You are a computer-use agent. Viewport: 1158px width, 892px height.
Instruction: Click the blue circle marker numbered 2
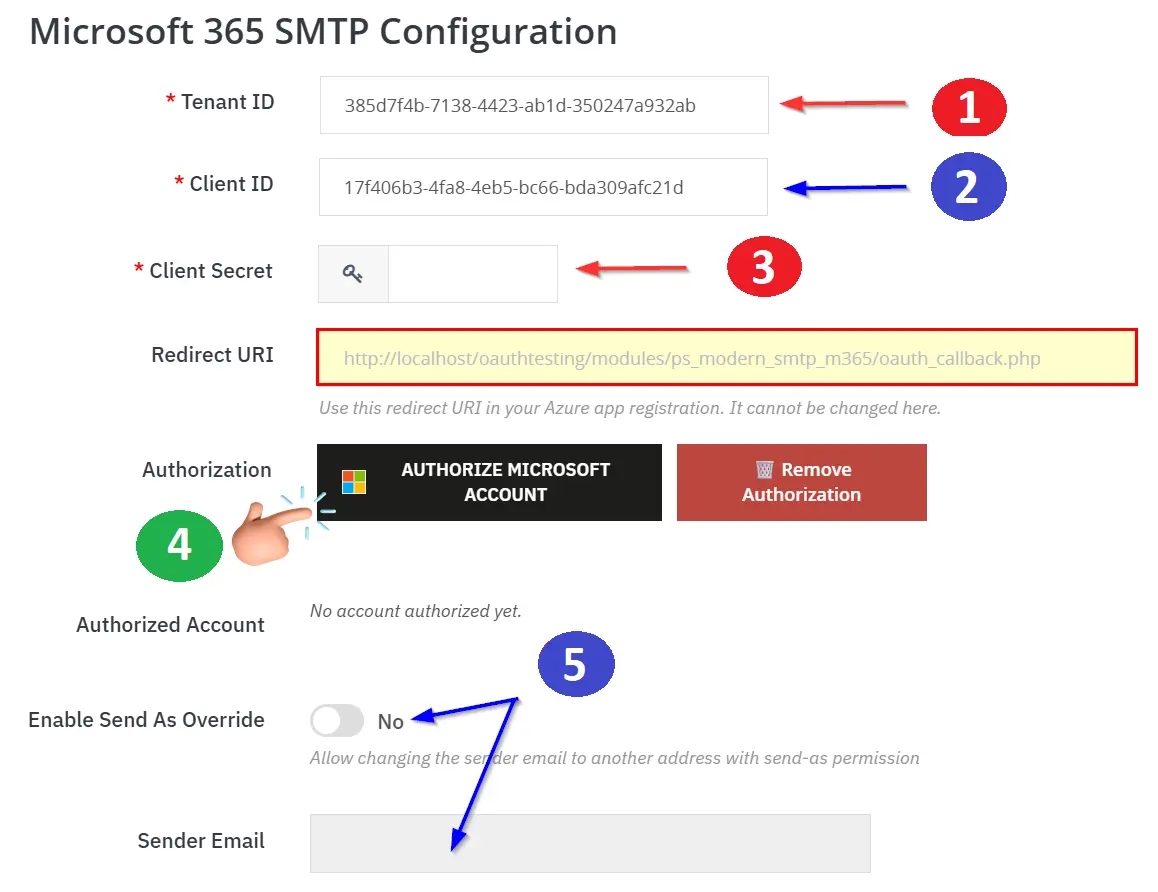click(x=967, y=187)
